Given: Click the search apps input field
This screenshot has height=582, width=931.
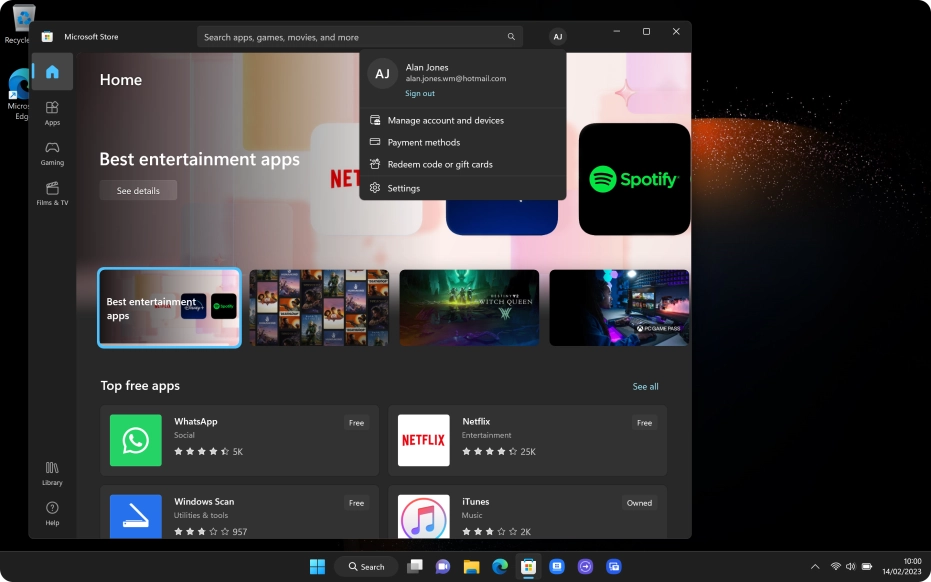Looking at the screenshot, I should pyautogui.click(x=350, y=37).
